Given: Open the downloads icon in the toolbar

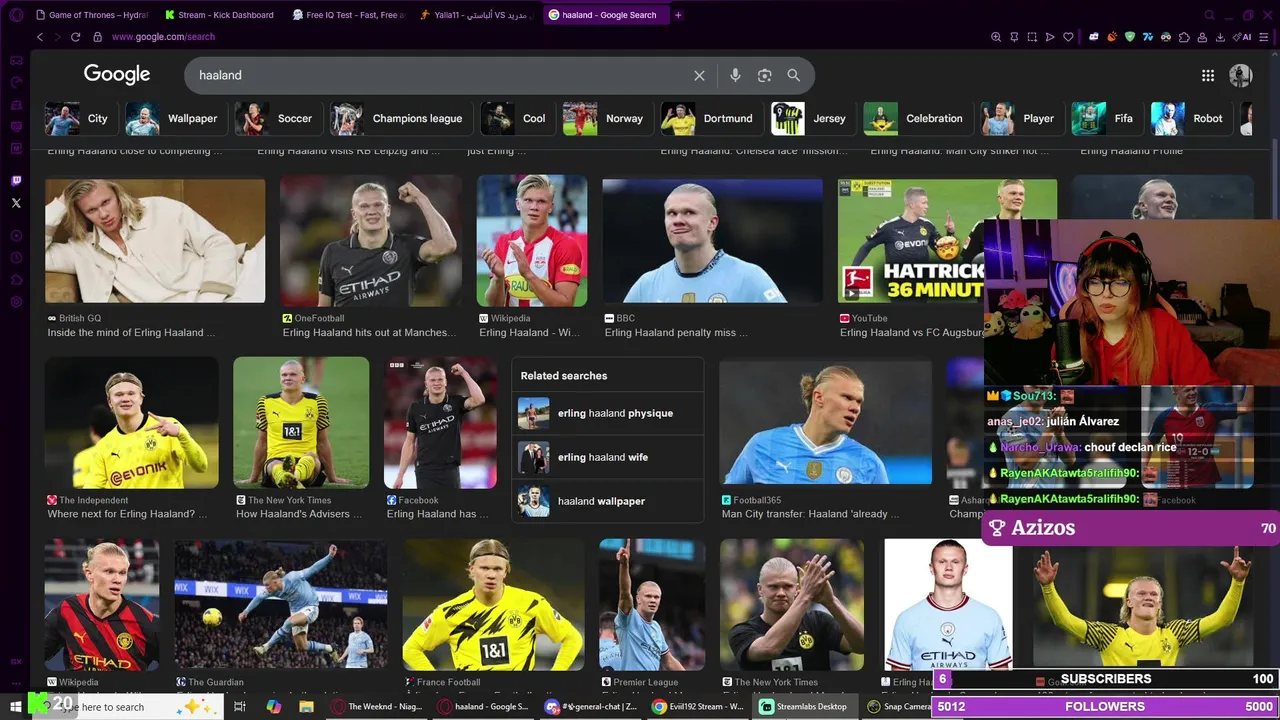Looking at the screenshot, I should click(1220, 37).
